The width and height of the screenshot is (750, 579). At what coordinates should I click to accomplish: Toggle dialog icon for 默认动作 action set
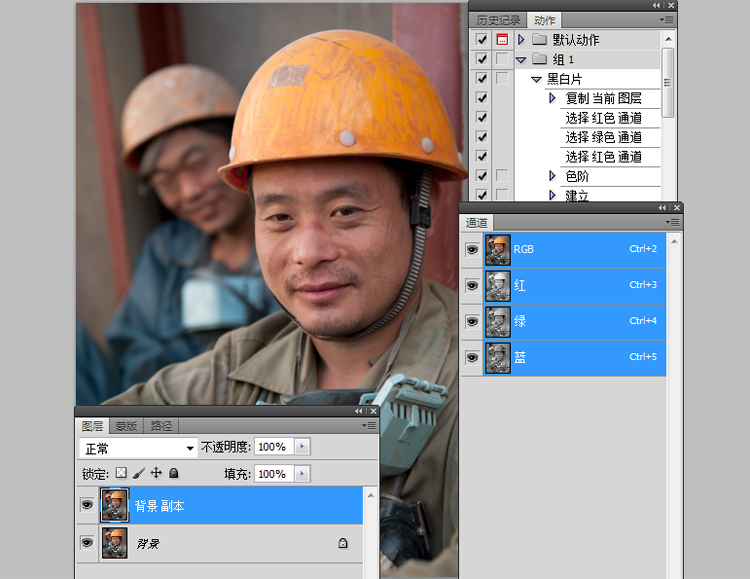tap(502, 40)
